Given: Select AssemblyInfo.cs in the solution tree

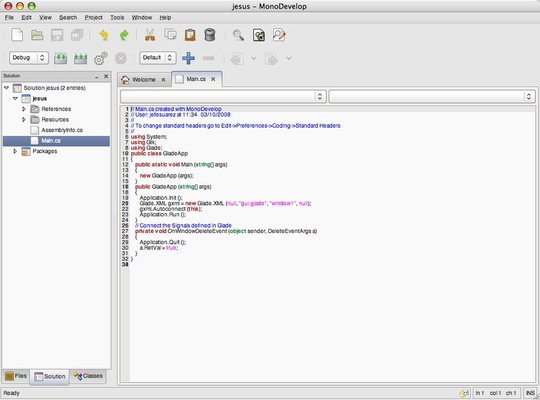Looking at the screenshot, I should click(62, 130).
